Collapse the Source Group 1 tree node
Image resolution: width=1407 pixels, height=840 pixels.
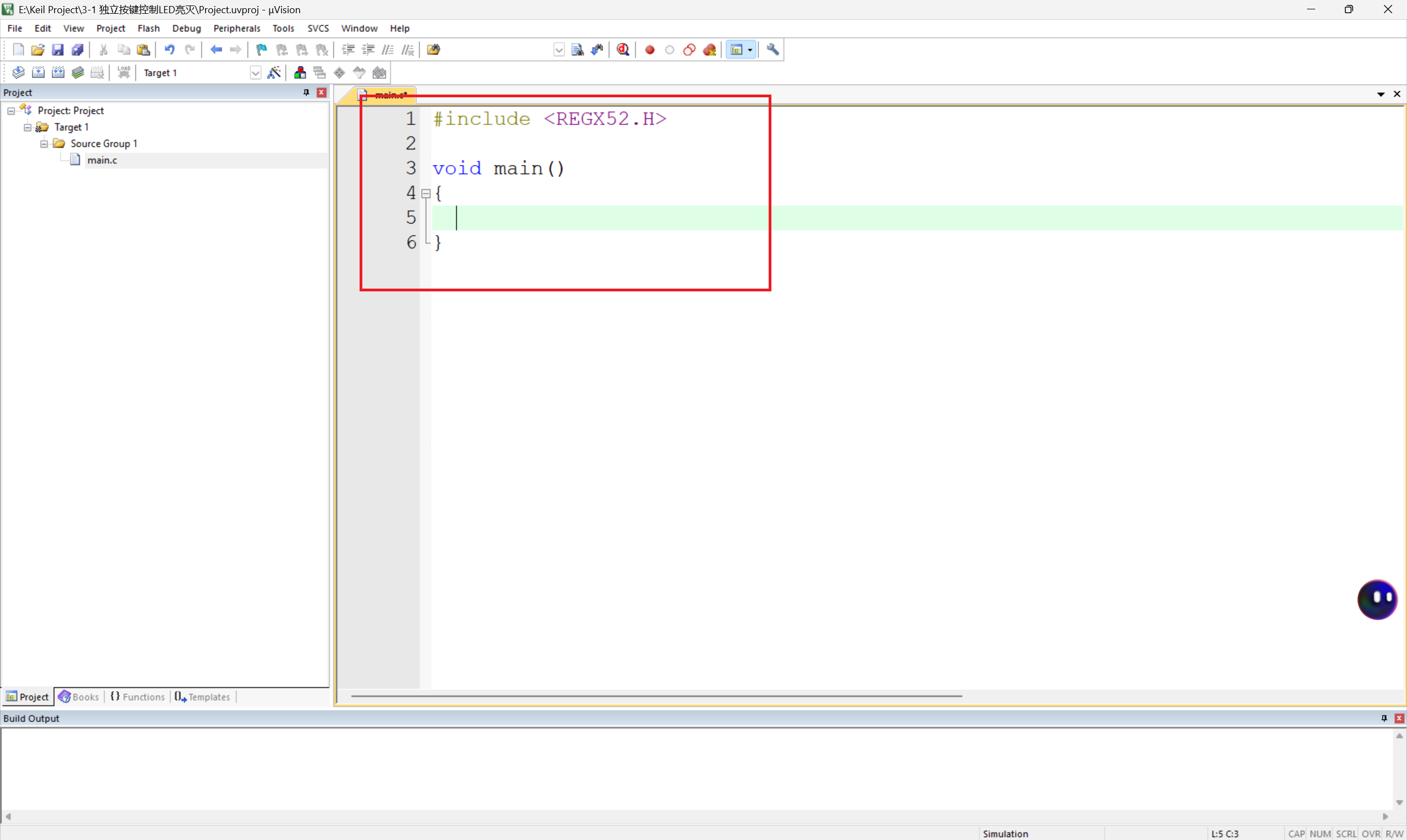pyautogui.click(x=44, y=144)
